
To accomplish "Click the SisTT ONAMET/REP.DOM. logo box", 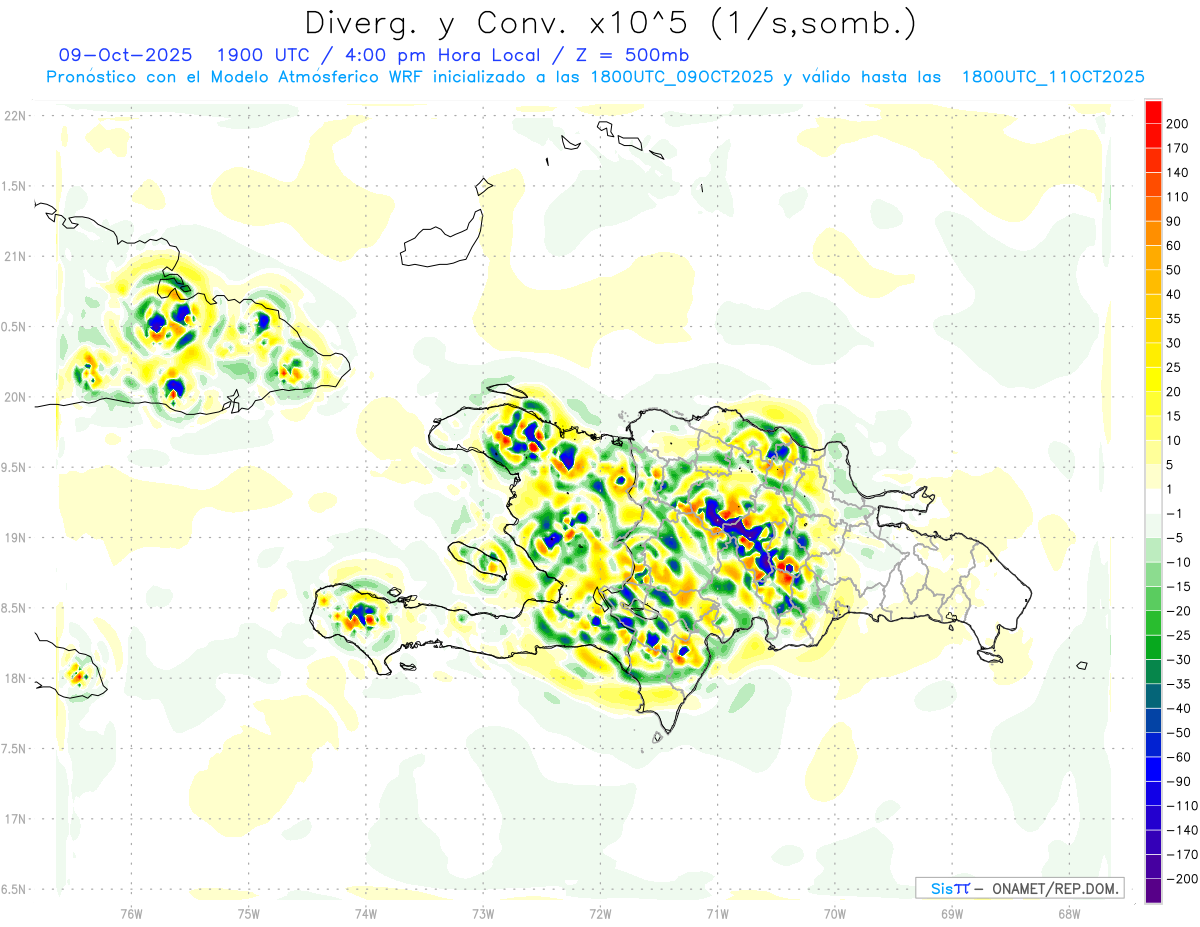I will pos(1019,888).
